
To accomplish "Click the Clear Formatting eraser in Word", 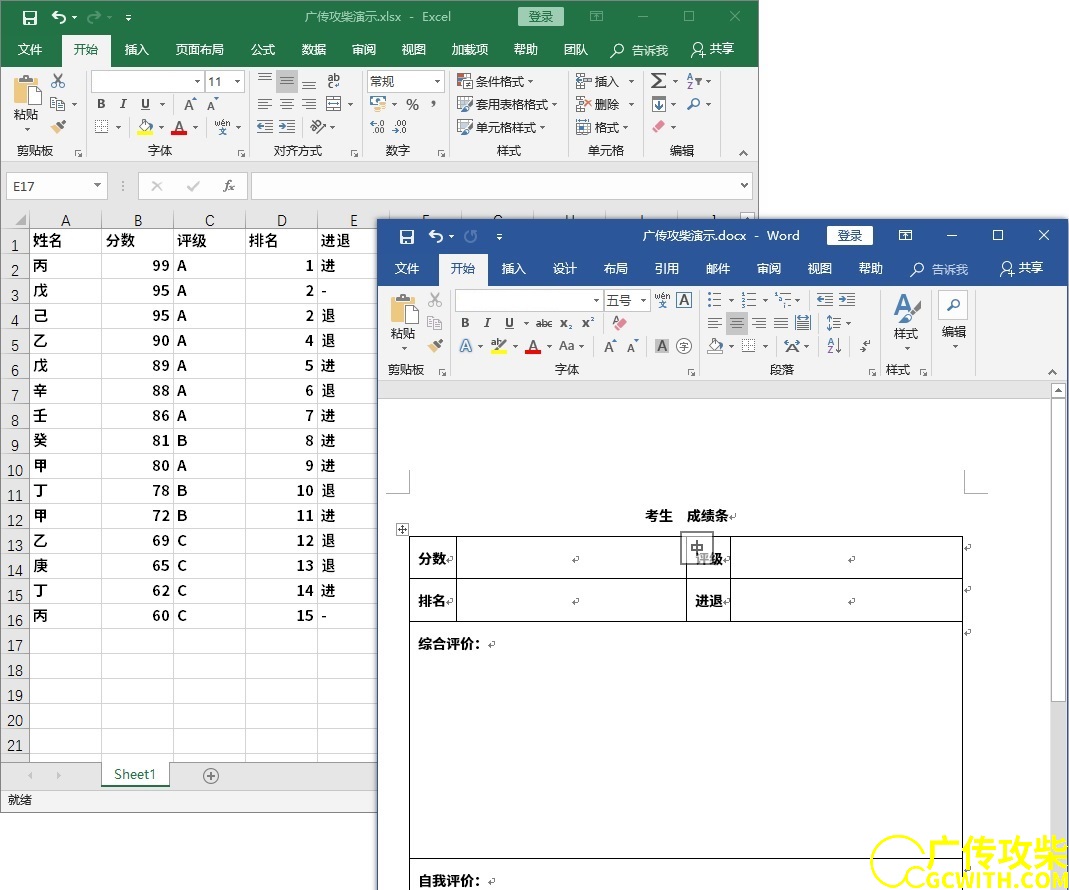I will click(618, 323).
